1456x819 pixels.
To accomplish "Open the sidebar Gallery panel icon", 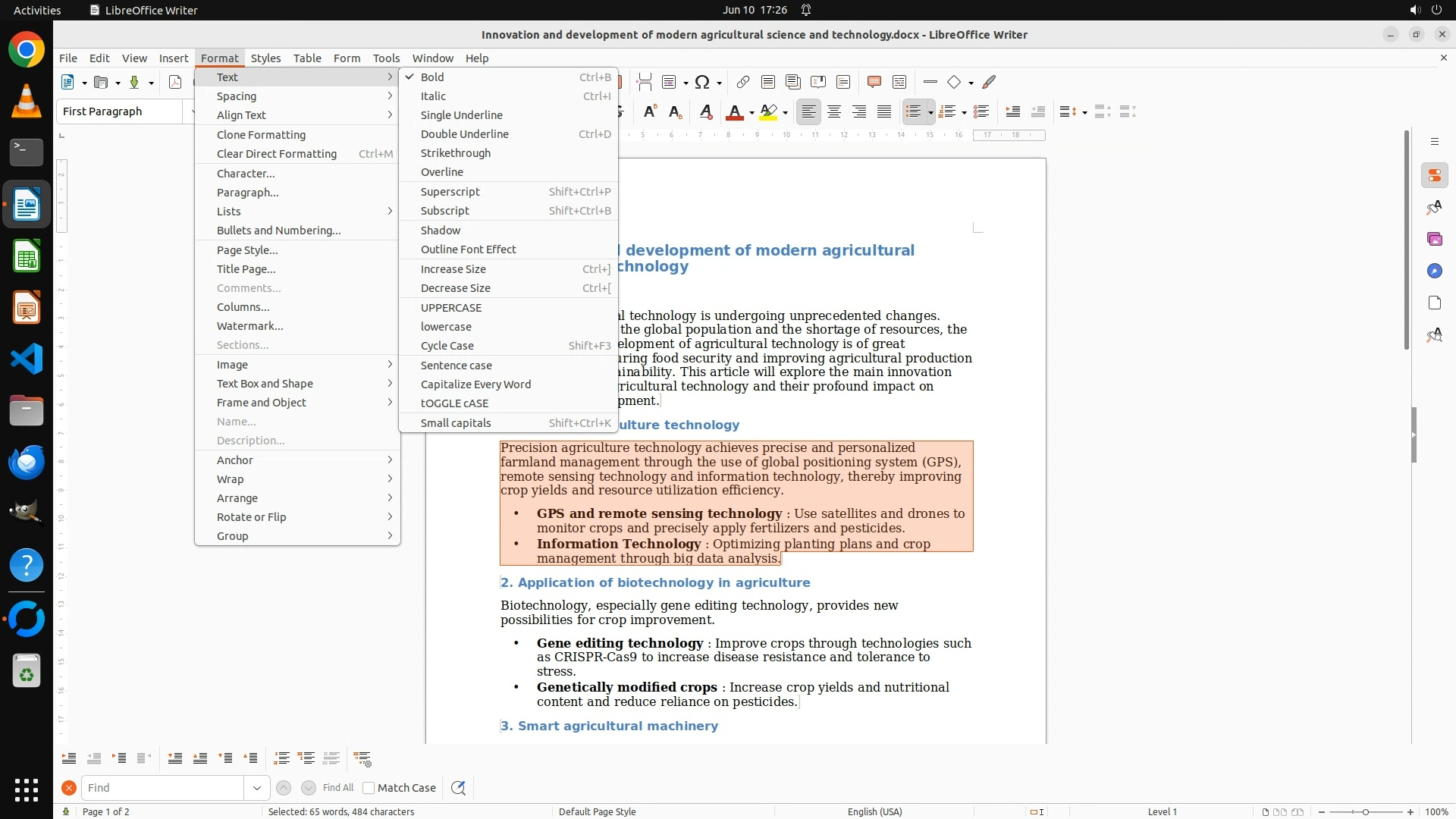I will point(1434,240).
